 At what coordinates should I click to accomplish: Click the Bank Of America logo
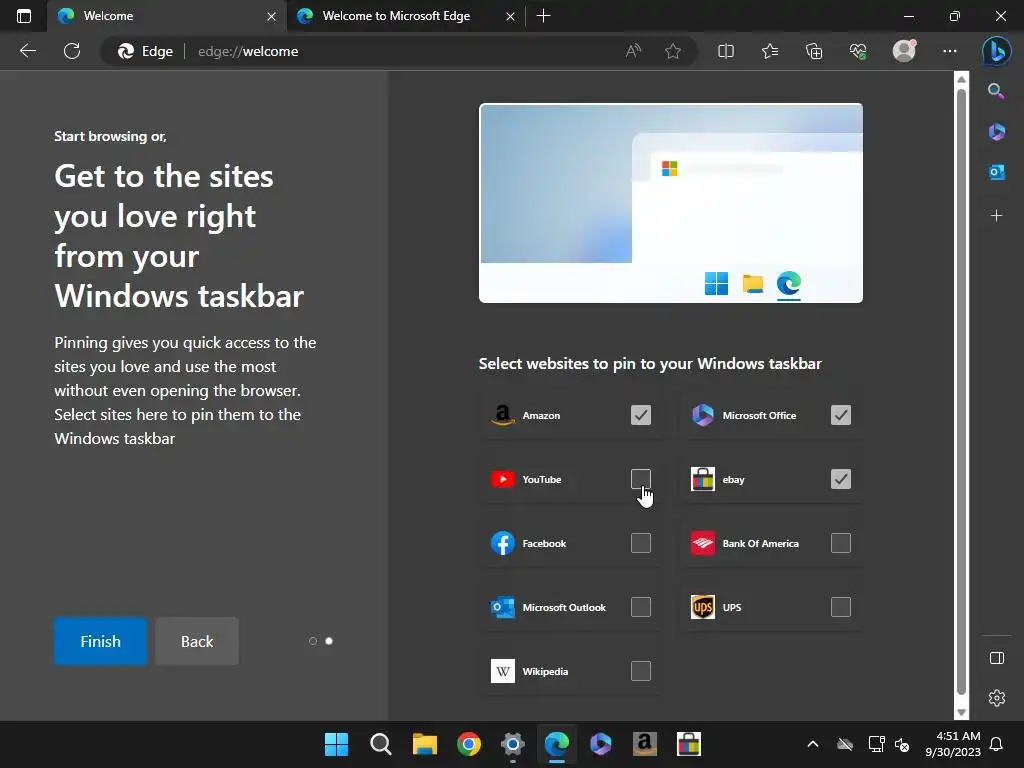coord(703,543)
